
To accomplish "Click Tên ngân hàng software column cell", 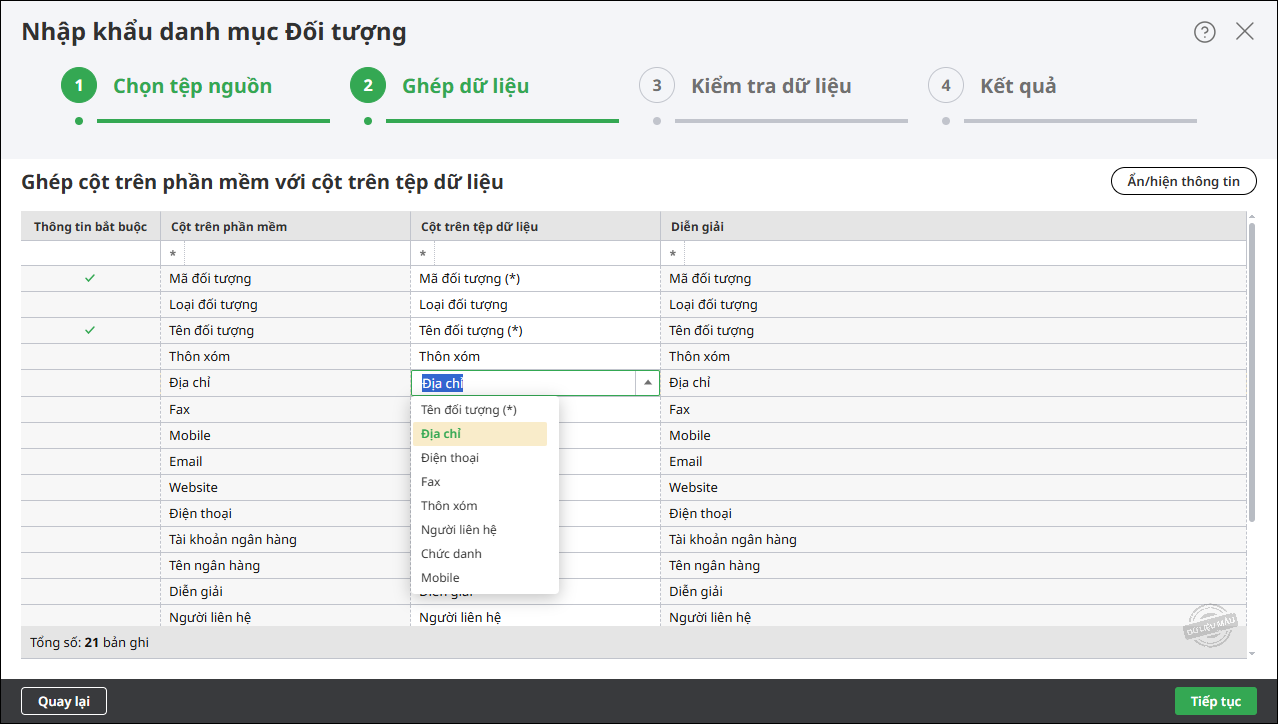I will 285,566.
